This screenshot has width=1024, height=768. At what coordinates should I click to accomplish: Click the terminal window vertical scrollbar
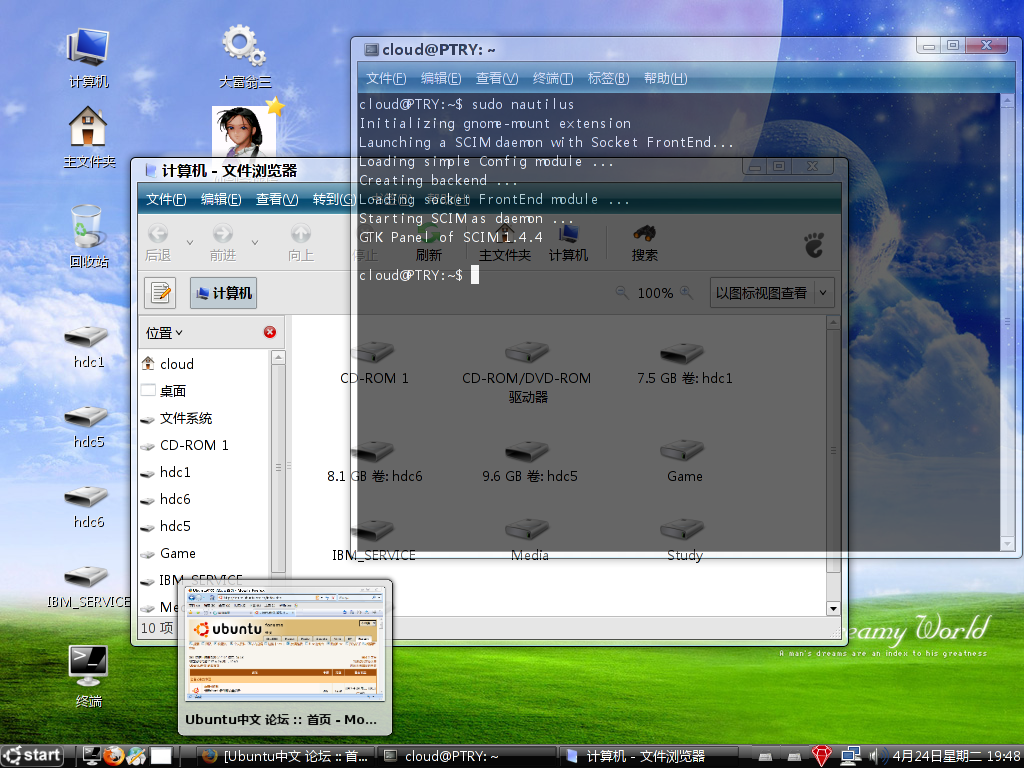click(x=1007, y=323)
